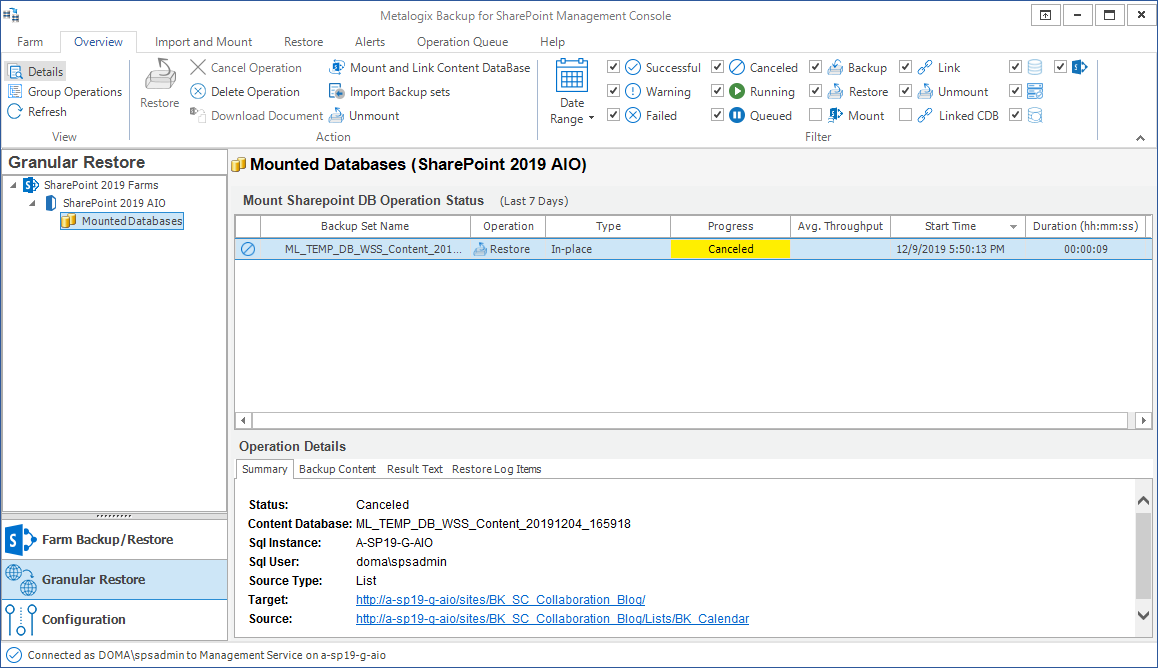The width and height of the screenshot is (1158, 668).
Task: Collapse the ribbon using the chevron arrow
Action: (1140, 138)
